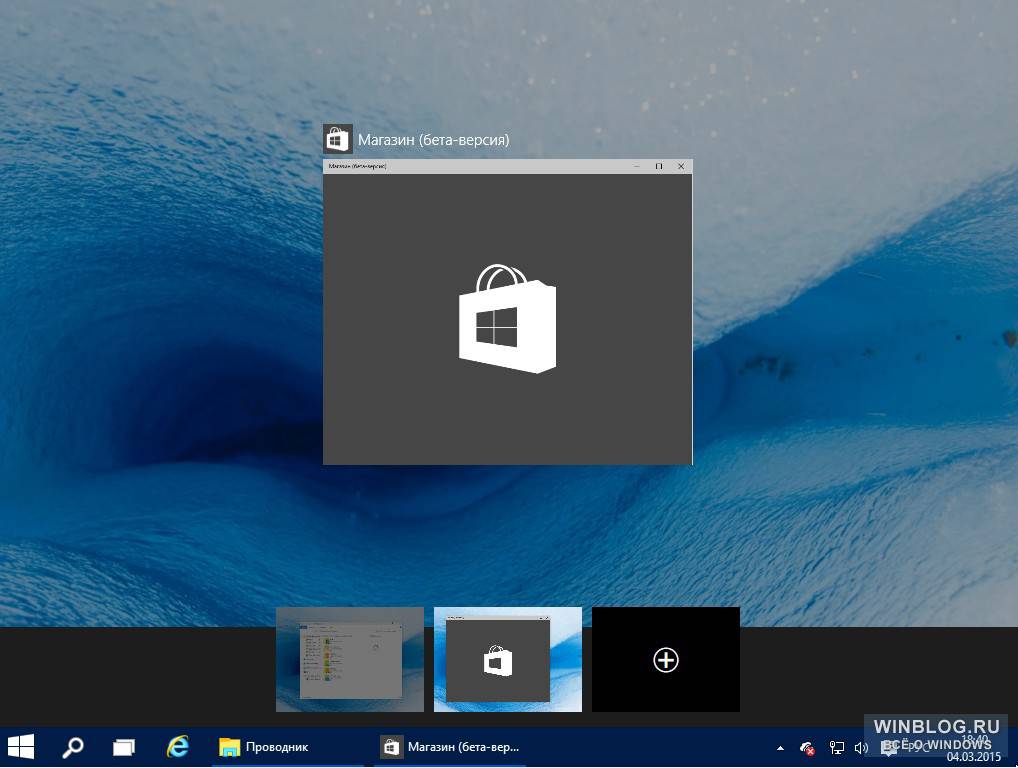The image size is (1018, 768).
Task: Close the Магазин preview window
Action: (x=681, y=166)
